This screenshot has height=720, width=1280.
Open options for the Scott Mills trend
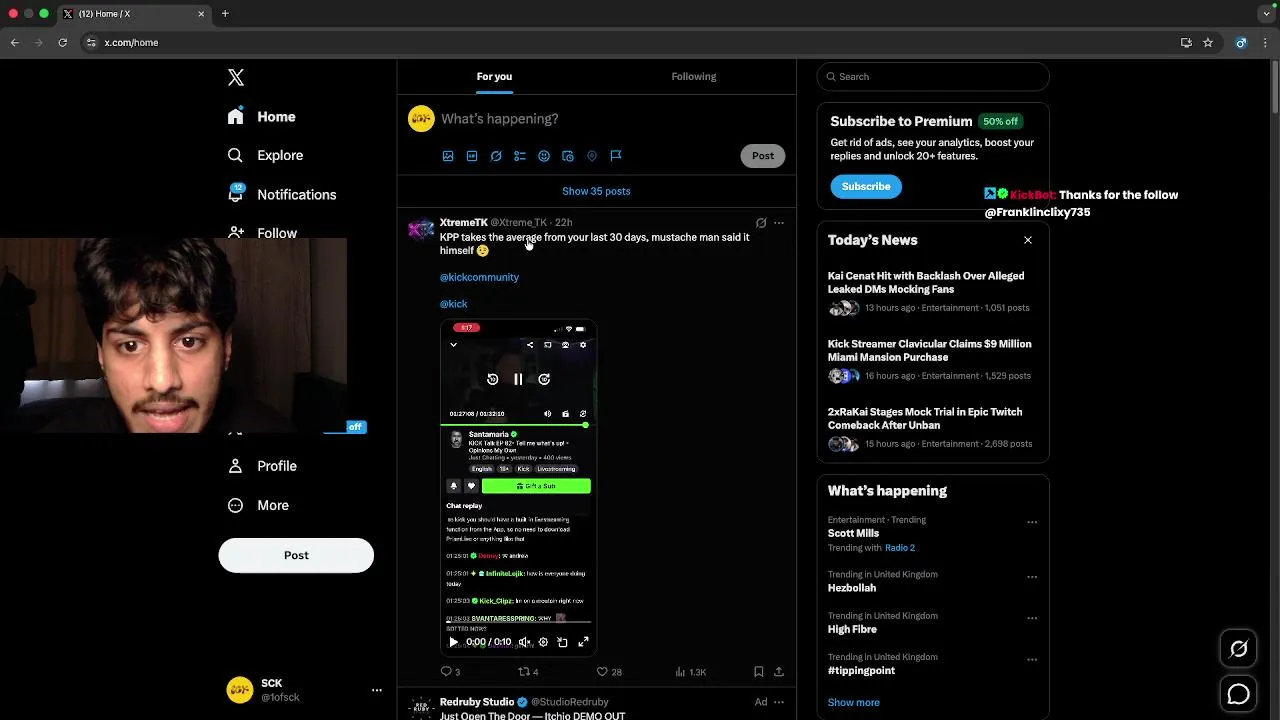click(x=1032, y=522)
